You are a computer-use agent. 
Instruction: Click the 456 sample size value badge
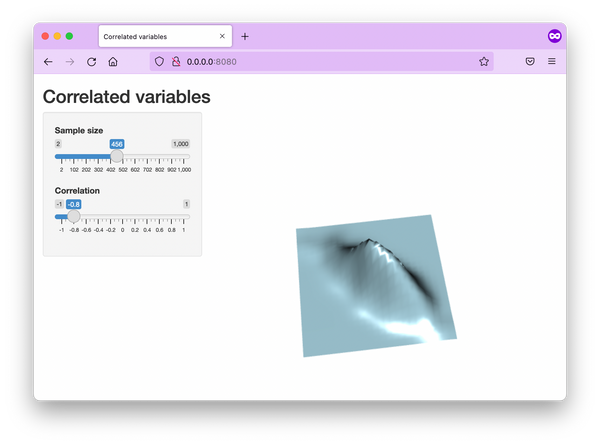117,144
